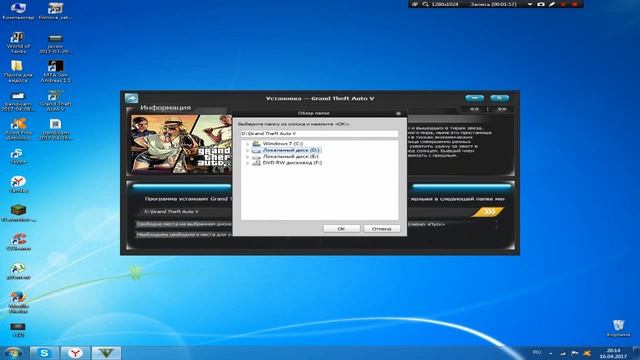Select the recorder pencil draw tool

[552, 4]
